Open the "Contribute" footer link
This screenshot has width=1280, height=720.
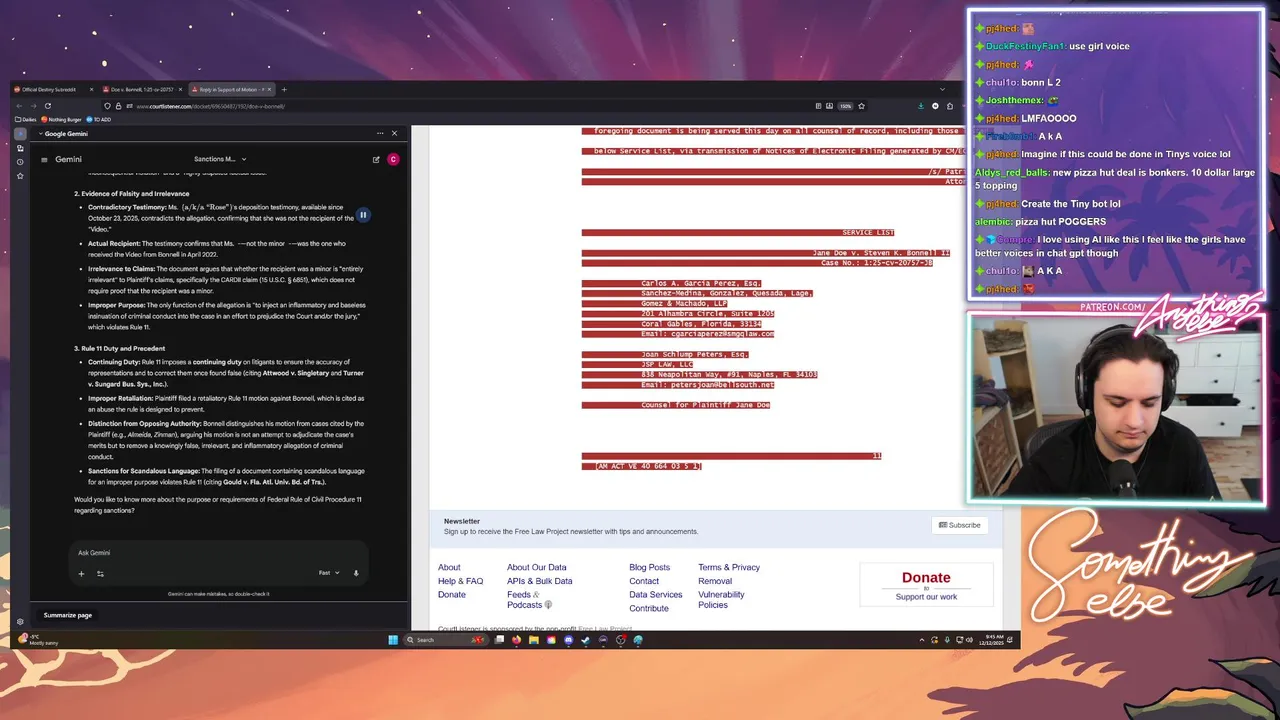tap(649, 608)
